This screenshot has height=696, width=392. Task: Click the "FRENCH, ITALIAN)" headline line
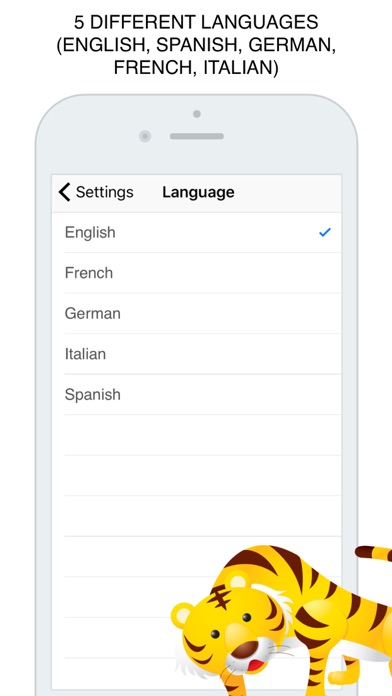(196, 68)
